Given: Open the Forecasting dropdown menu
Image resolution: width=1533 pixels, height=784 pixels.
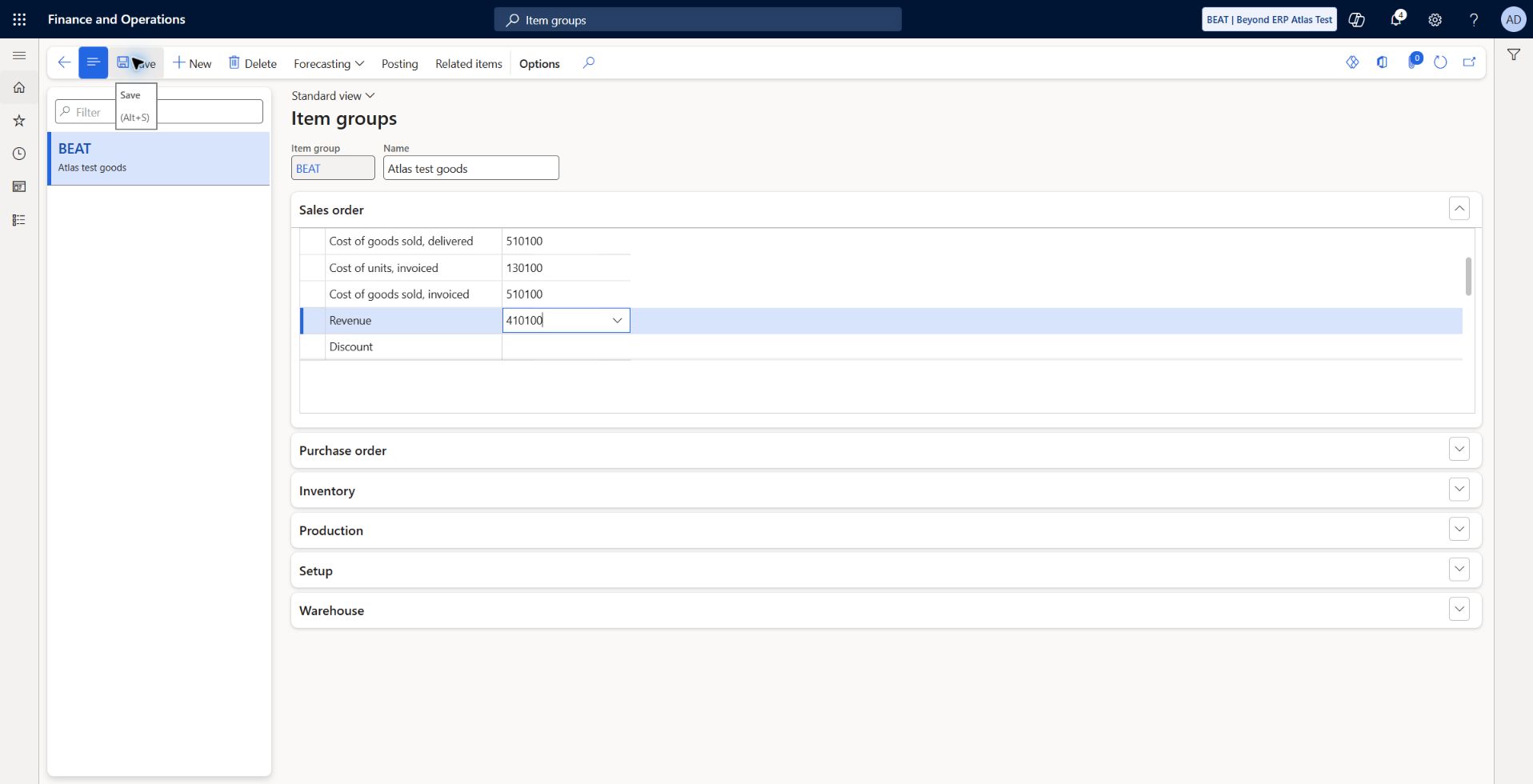Looking at the screenshot, I should coord(329,63).
